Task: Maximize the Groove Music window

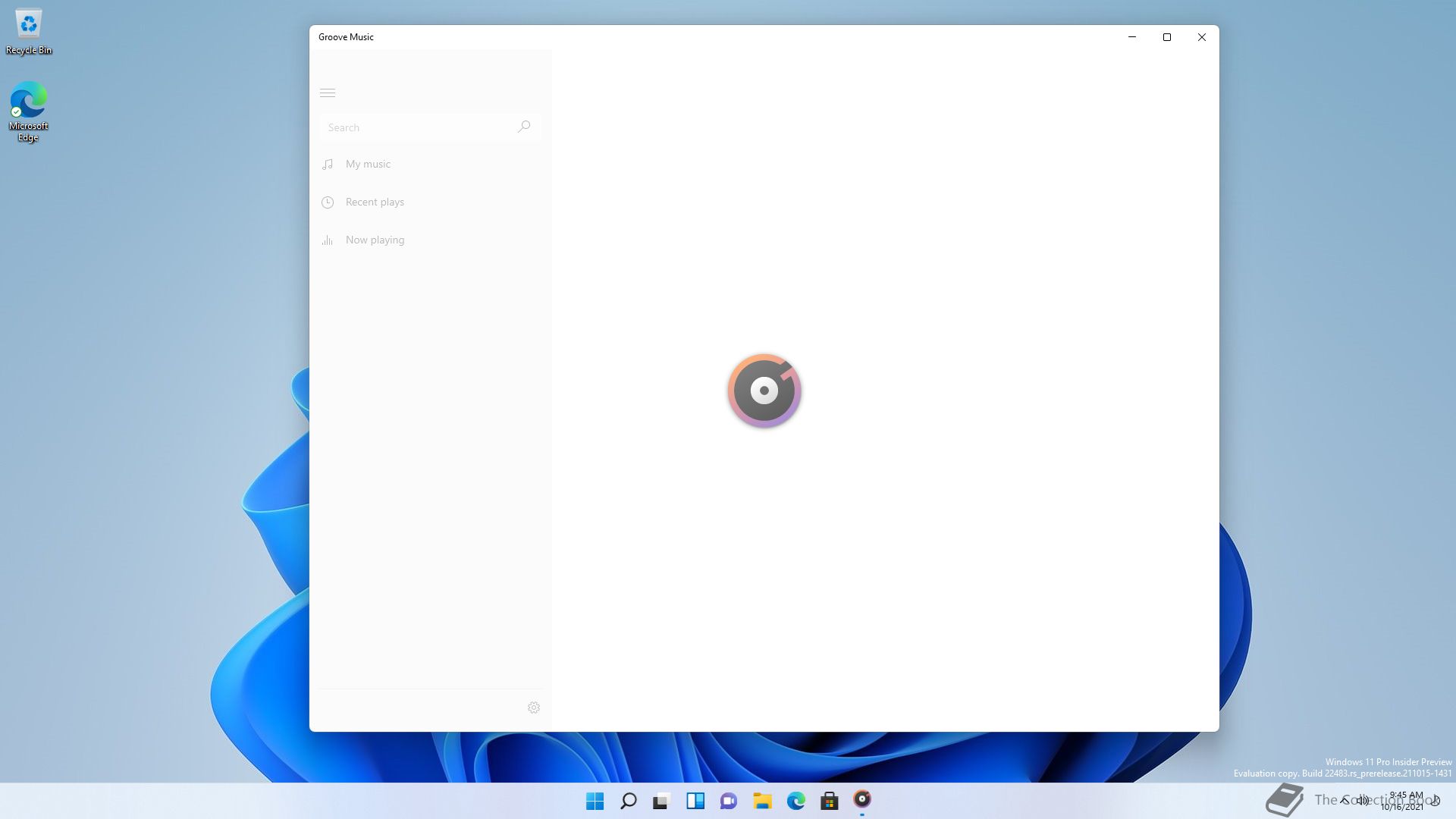Action: click(1167, 37)
